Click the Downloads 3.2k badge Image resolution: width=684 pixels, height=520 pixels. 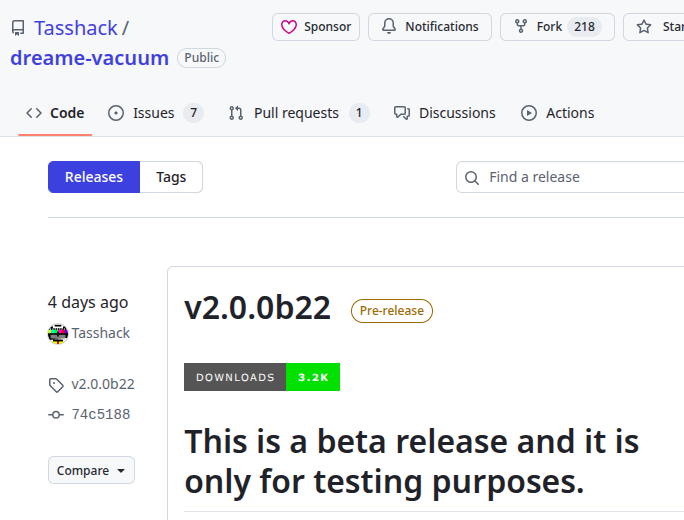click(262, 377)
